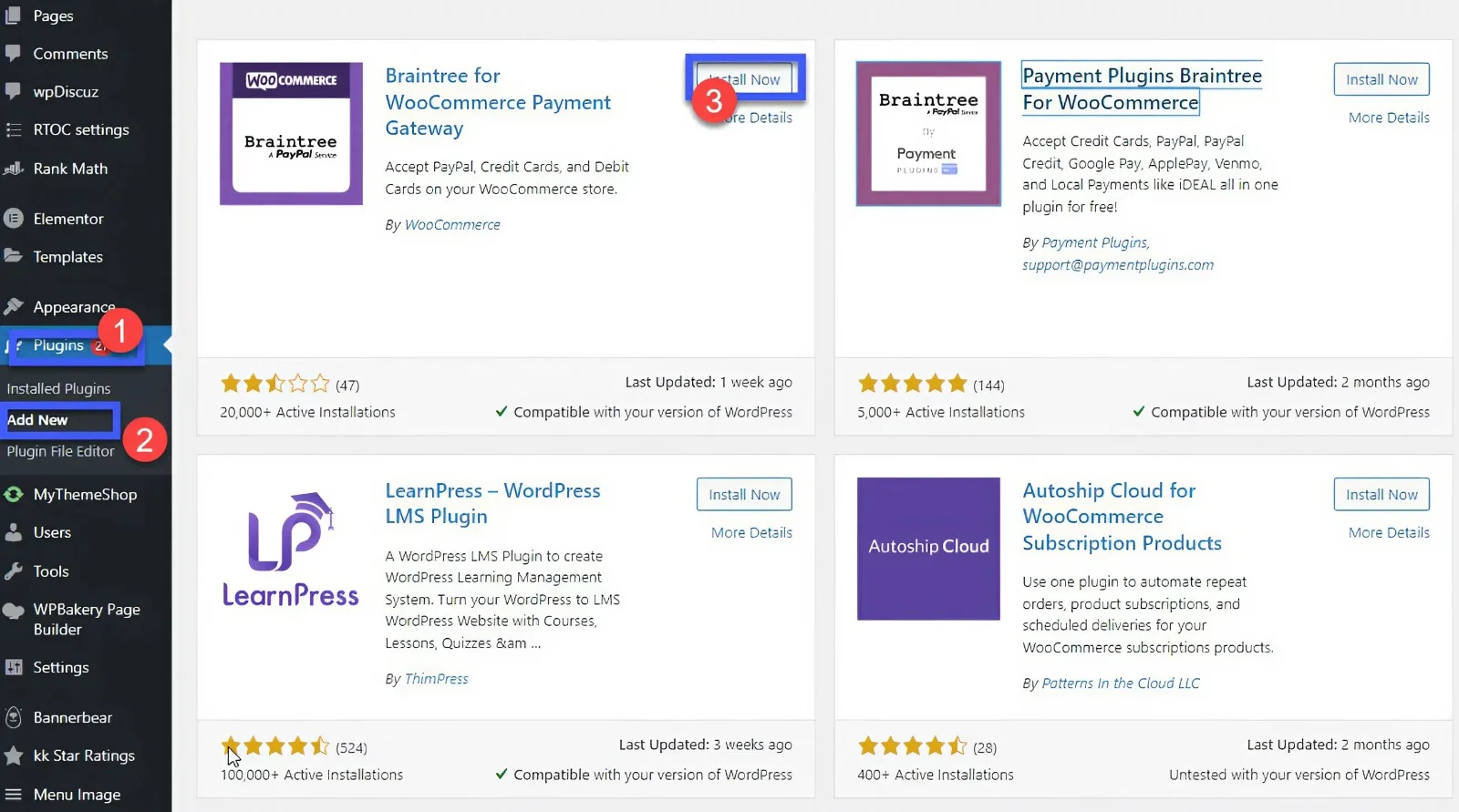
Task: Open Installed Plugins submenu item
Action: [57, 388]
